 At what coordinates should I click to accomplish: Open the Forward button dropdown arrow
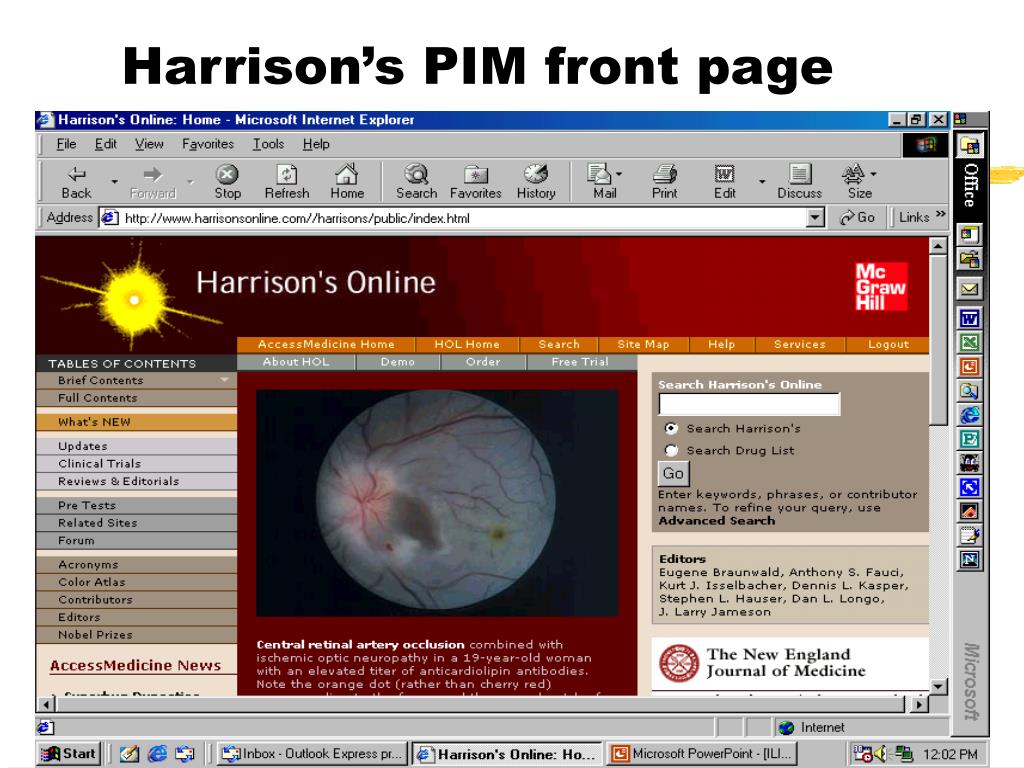pos(190,182)
